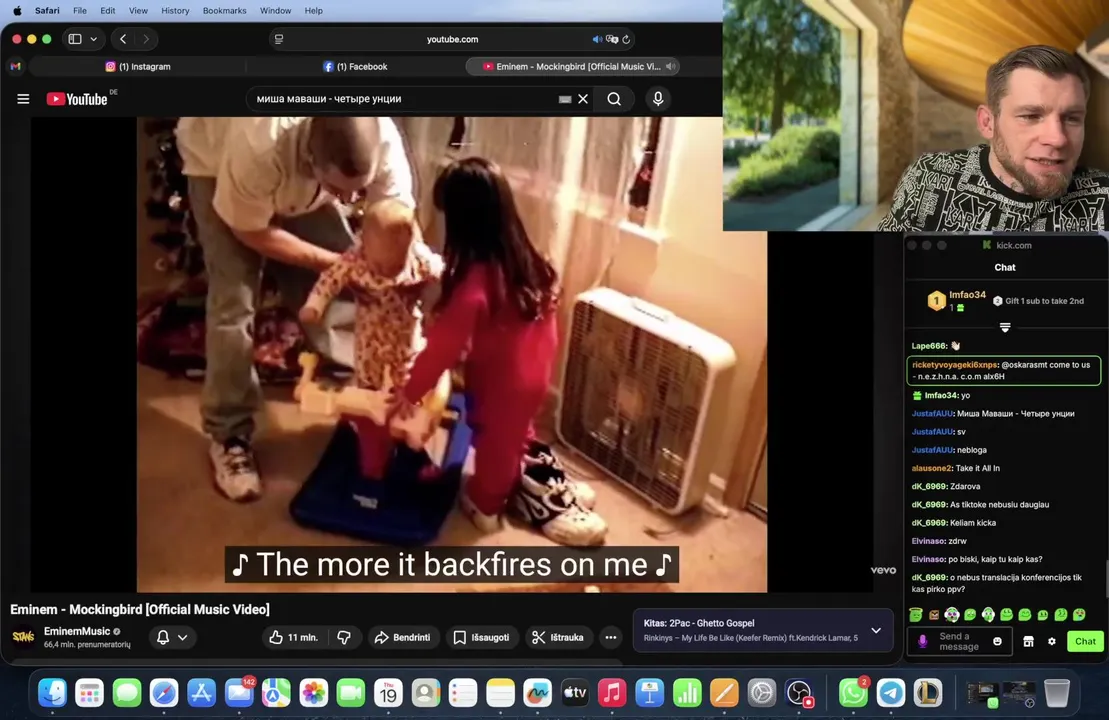The image size is (1109, 720).
Task: Mute audio via address bar speaker icon
Action: click(x=597, y=39)
